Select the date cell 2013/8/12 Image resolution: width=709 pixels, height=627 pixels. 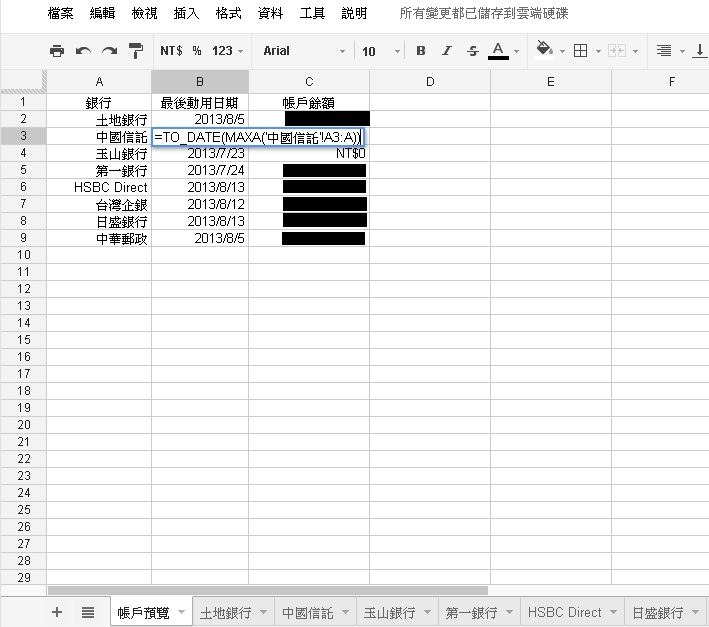point(200,204)
